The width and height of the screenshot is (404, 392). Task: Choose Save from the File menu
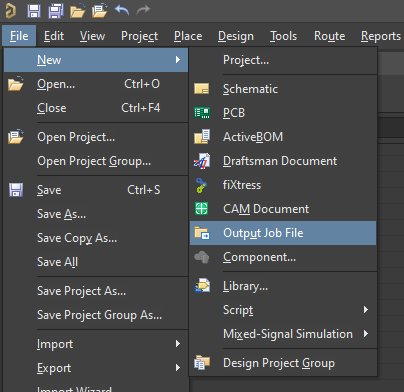point(96,190)
